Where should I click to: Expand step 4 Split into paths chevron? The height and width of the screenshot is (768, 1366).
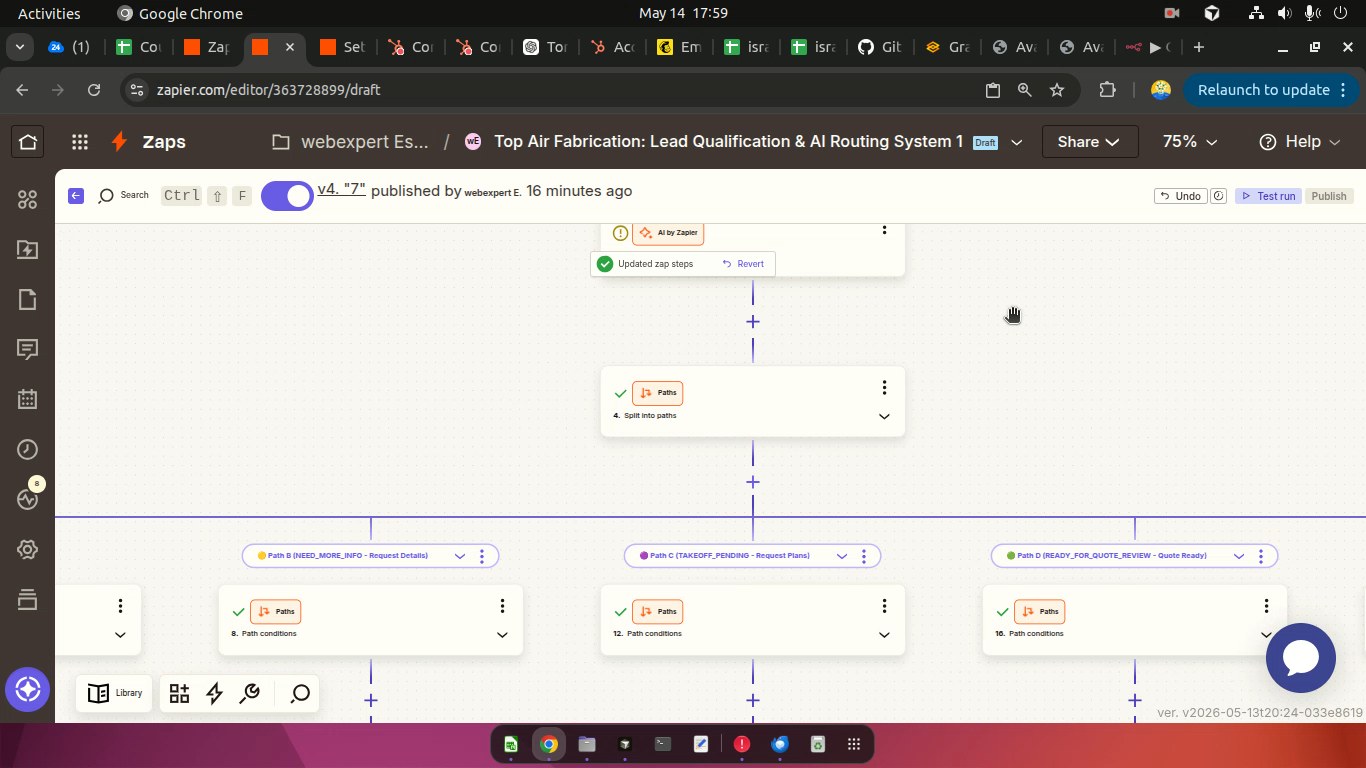tap(884, 416)
